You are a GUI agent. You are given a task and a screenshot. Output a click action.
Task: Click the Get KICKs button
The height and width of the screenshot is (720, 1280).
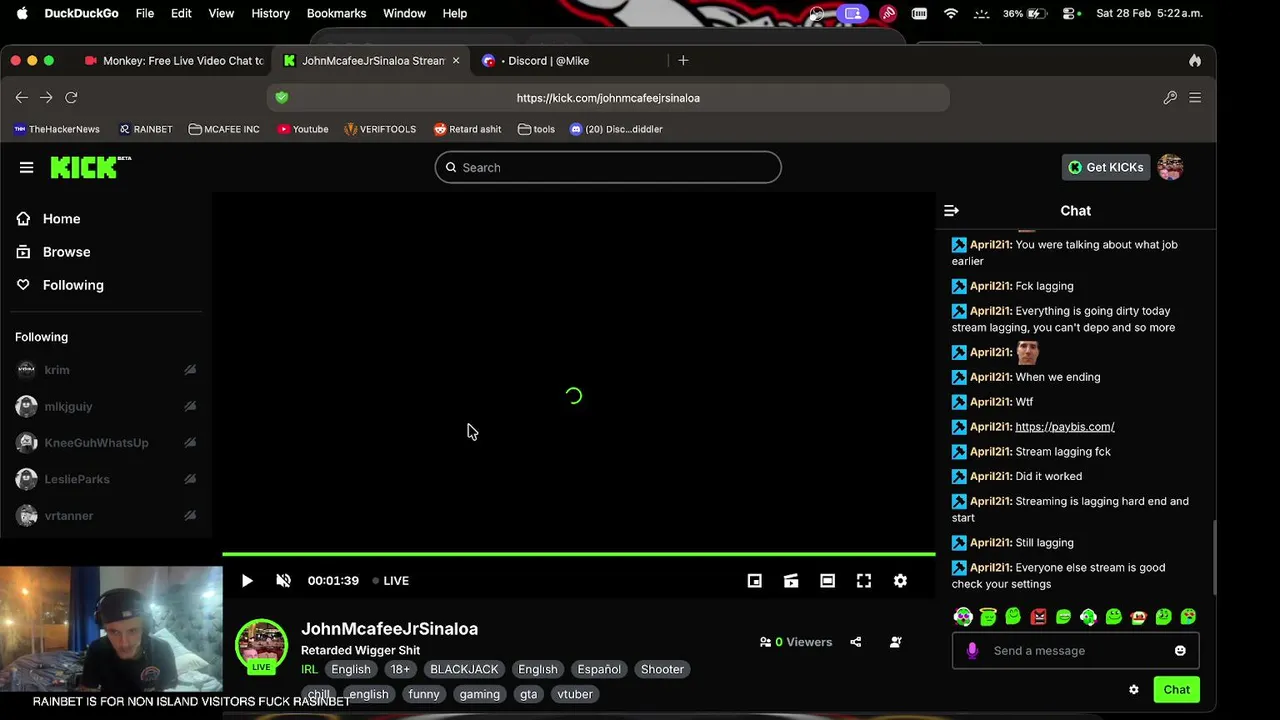click(1105, 167)
